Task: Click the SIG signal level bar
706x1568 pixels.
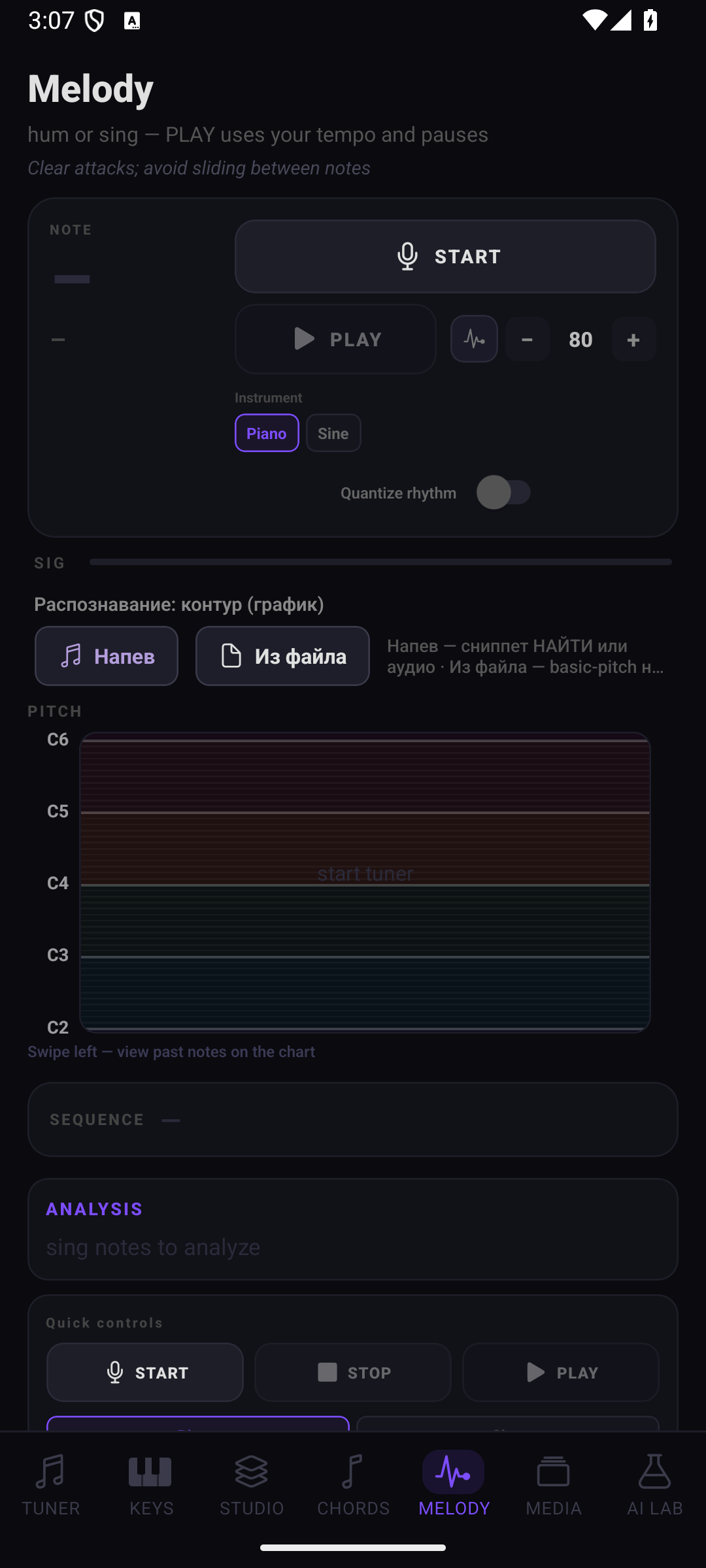Action: [x=380, y=562]
